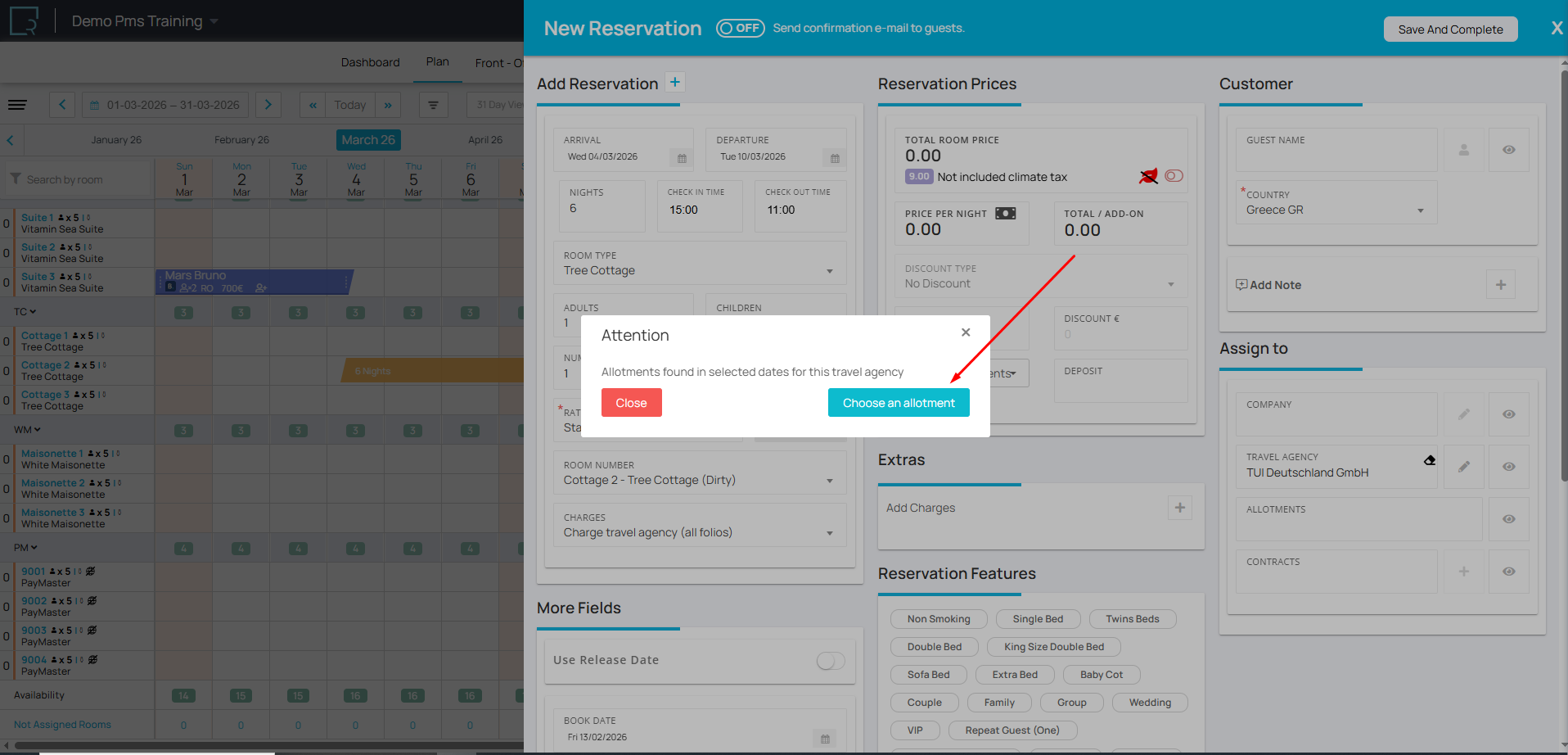Click the pencil icon beside Travel Agency
This screenshot has width=1568, height=755.
pos(1463,467)
